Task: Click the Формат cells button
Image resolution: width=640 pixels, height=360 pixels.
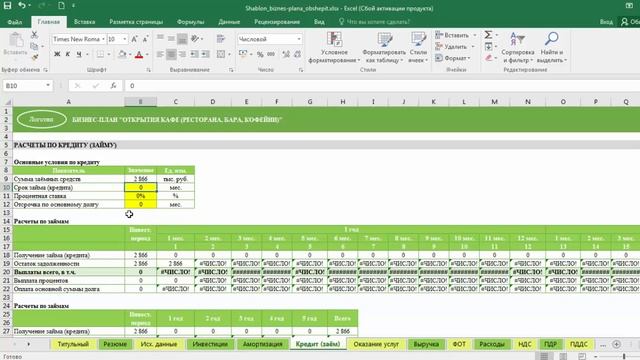Action: (453, 58)
